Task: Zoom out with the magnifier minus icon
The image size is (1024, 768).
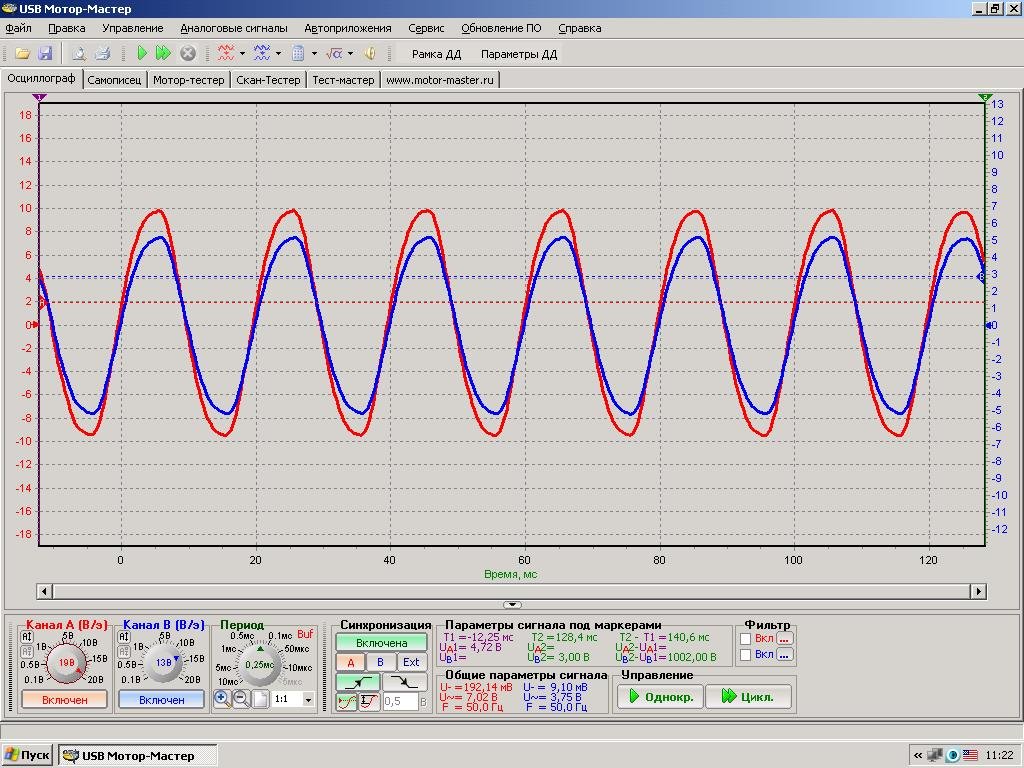Action: (241, 699)
